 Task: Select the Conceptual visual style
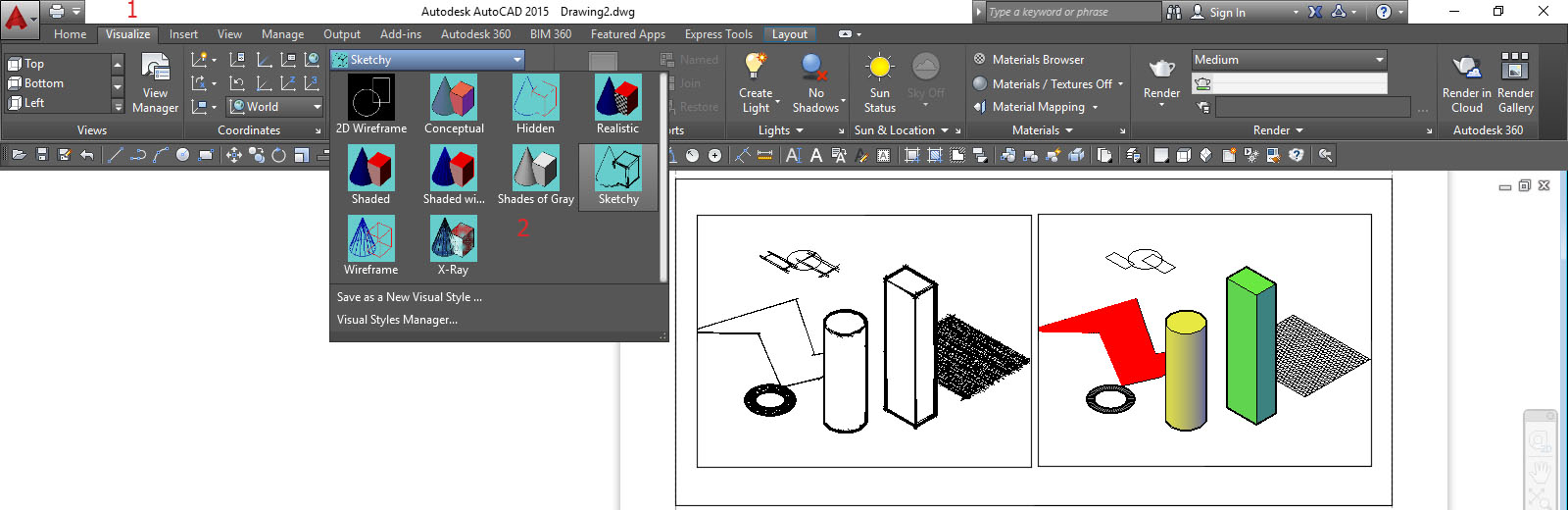454,104
